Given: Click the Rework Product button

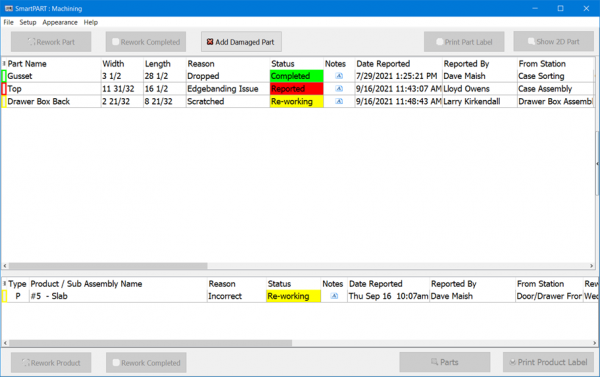Looking at the screenshot, I should click(51, 362).
